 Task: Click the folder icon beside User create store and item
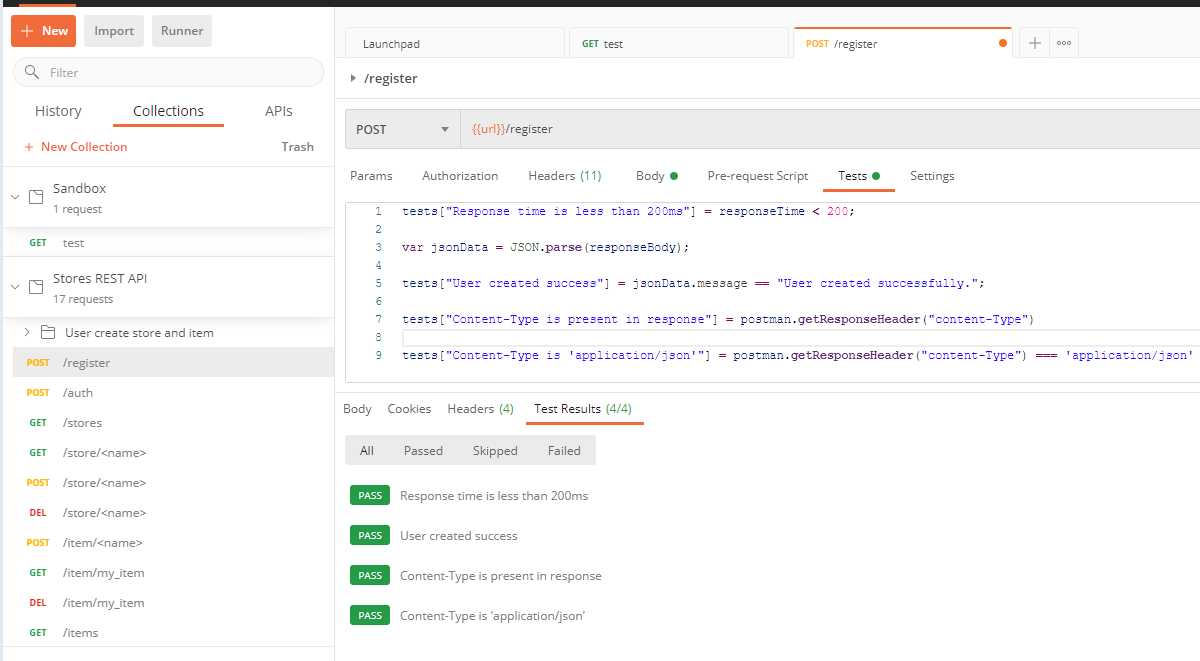[48, 332]
